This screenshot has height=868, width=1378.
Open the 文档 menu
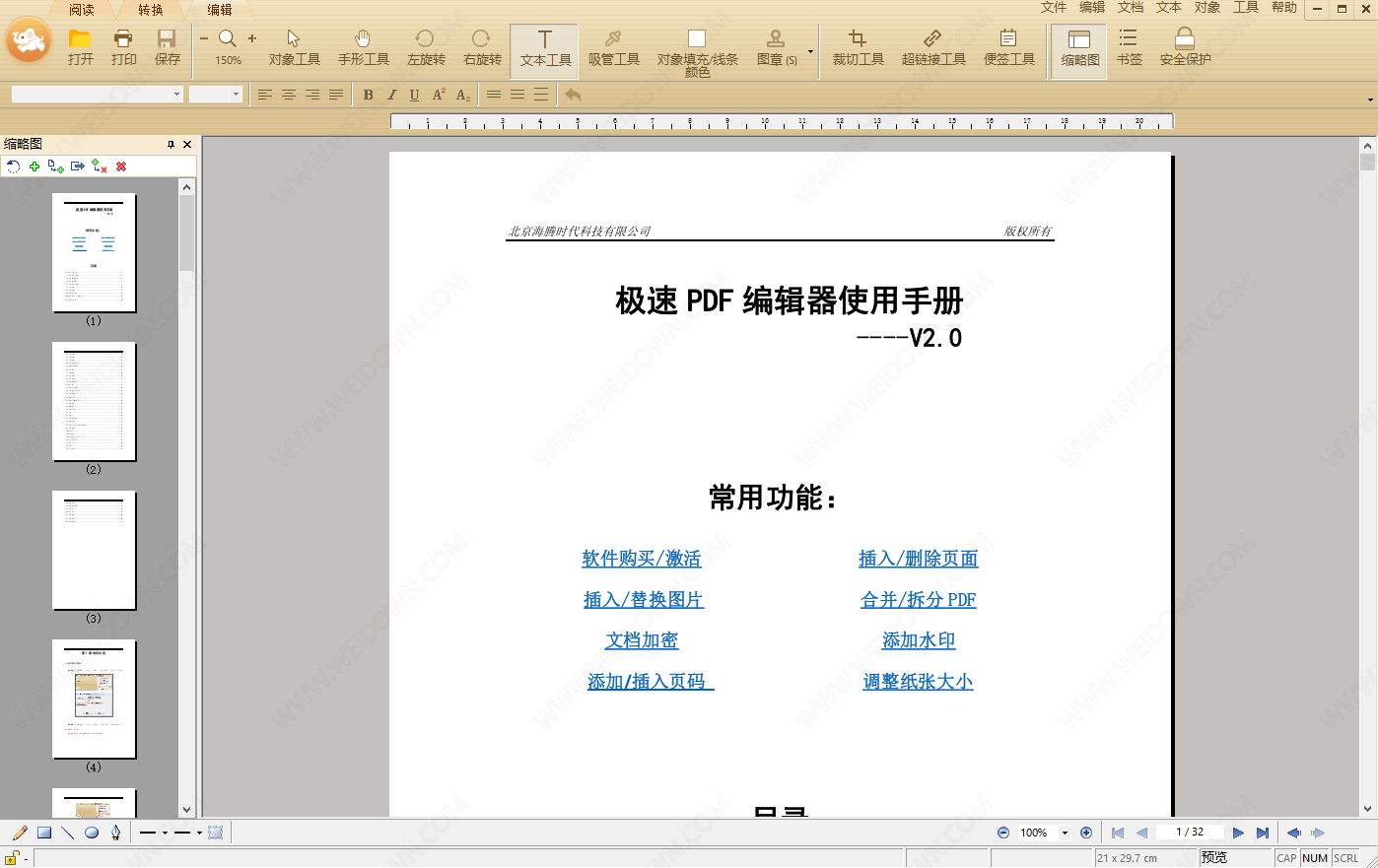[1131, 7]
